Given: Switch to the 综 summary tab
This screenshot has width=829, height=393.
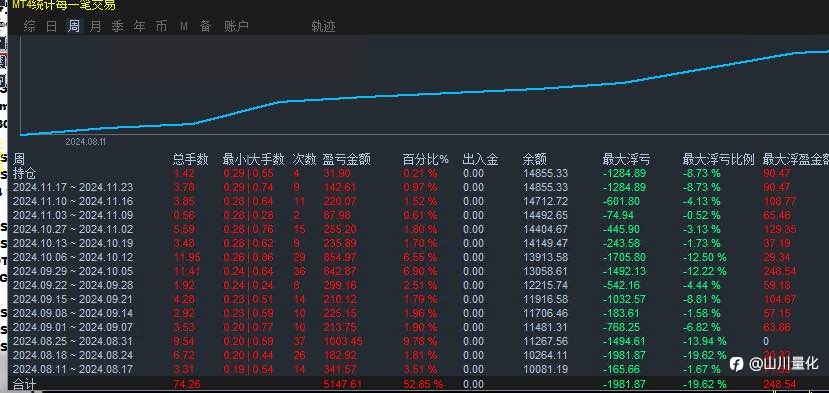Looking at the screenshot, I should pyautogui.click(x=30, y=26).
